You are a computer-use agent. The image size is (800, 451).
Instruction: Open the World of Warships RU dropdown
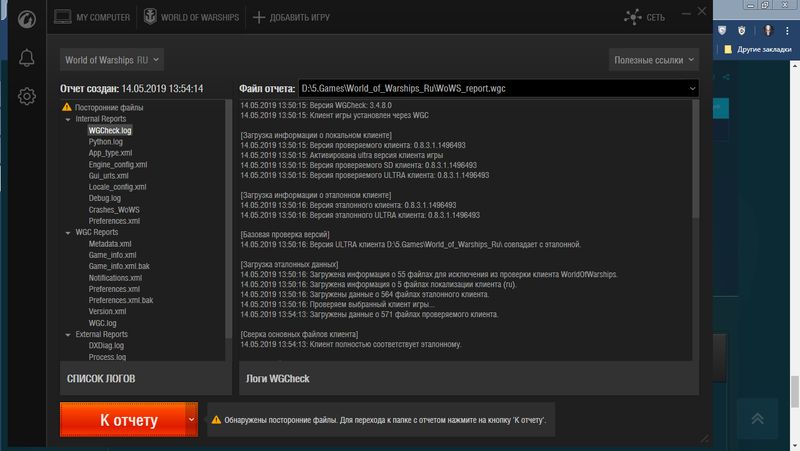coord(112,60)
